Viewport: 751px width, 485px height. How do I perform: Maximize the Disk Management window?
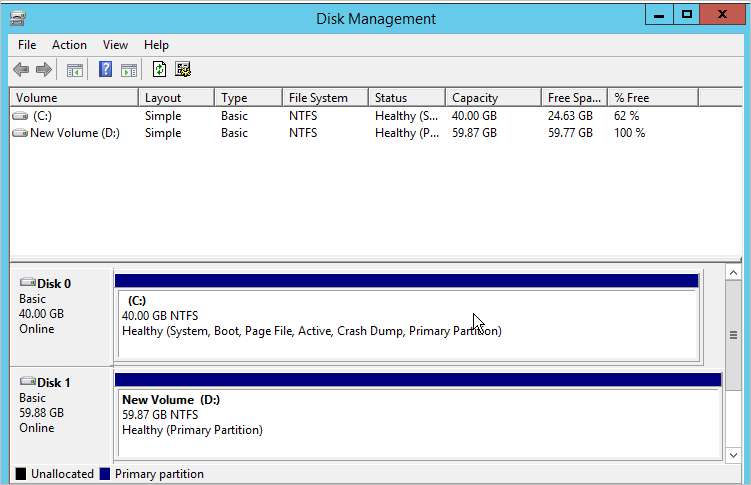point(686,15)
